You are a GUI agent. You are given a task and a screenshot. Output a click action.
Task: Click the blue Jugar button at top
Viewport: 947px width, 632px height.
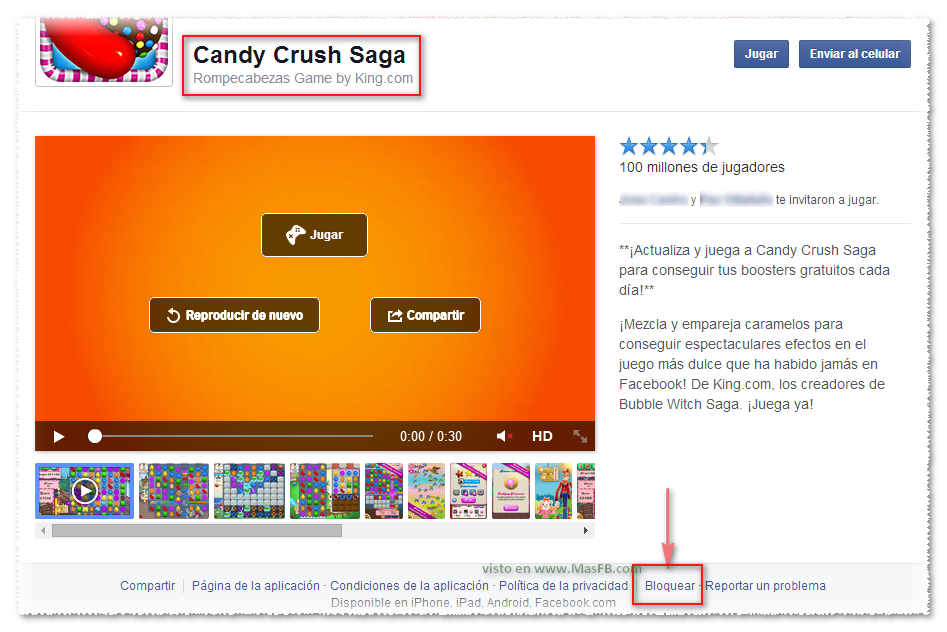[761, 54]
